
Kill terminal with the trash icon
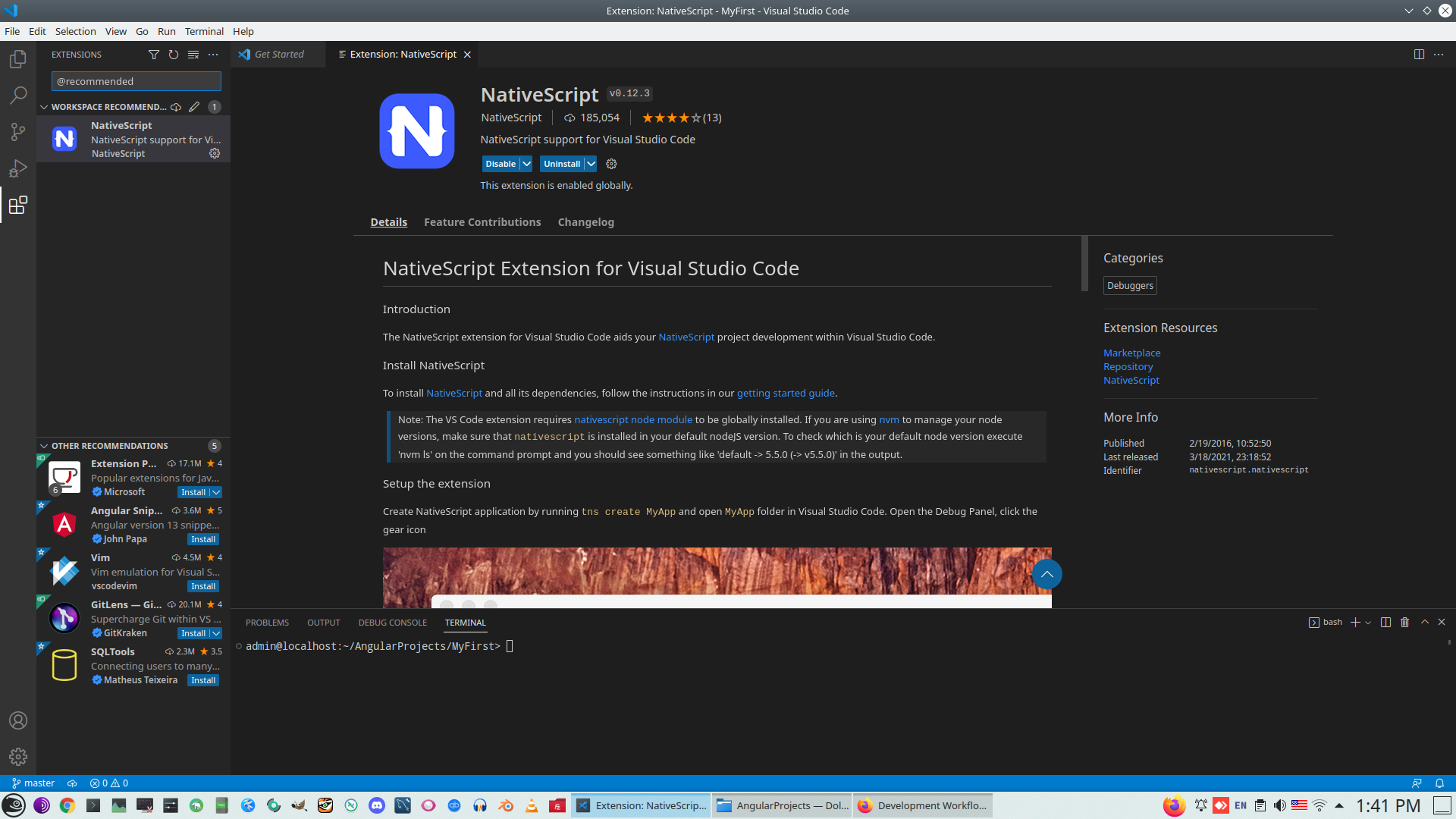click(x=1404, y=622)
